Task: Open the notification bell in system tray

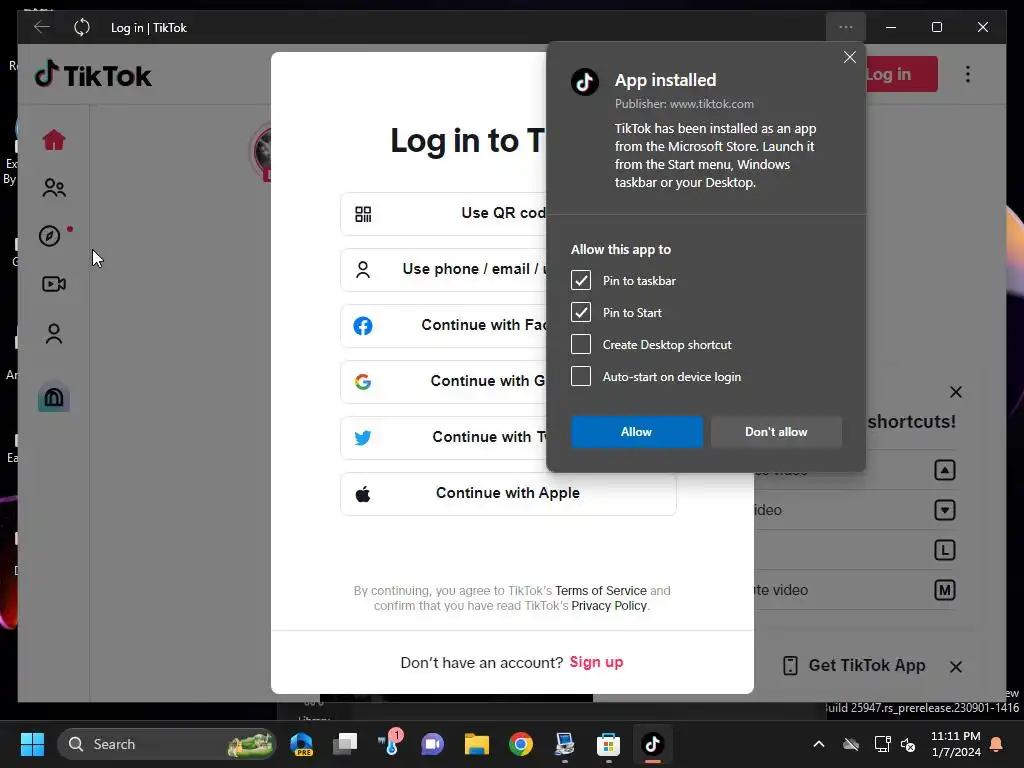Action: (997, 744)
